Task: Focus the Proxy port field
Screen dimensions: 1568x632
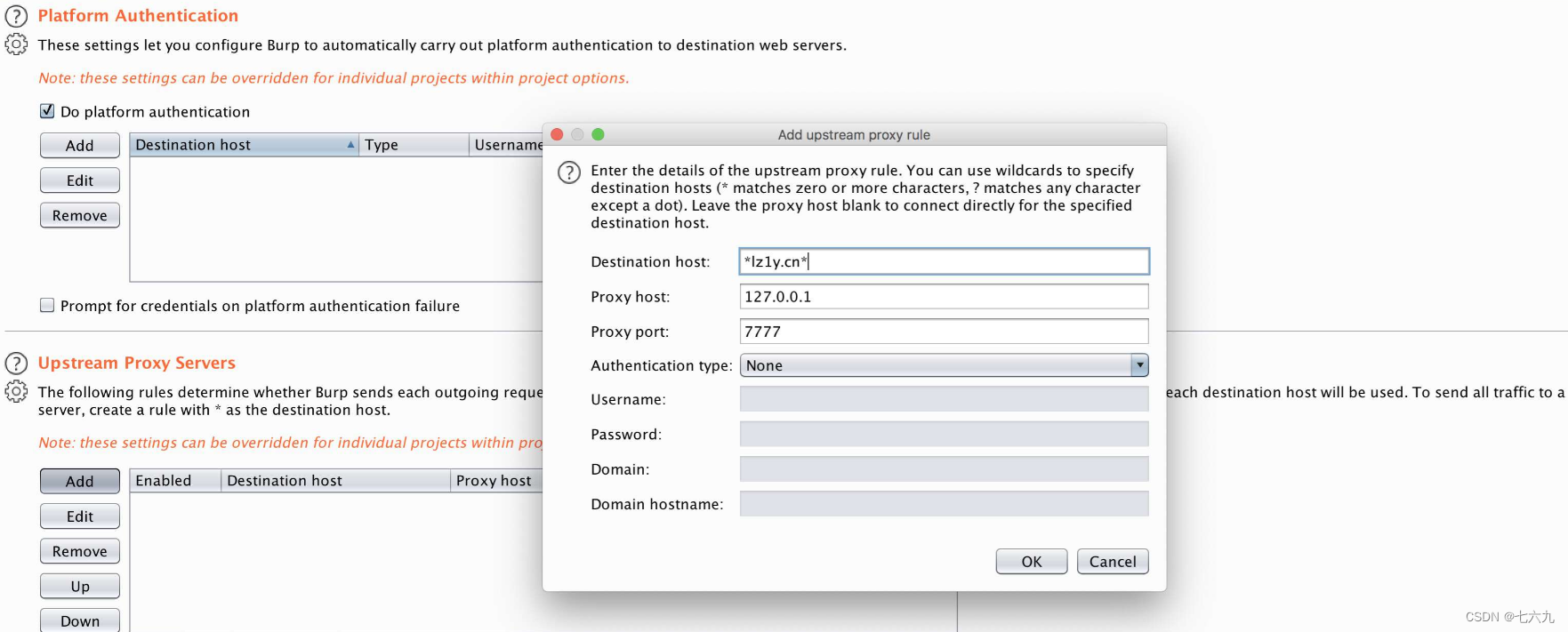Action: (944, 332)
